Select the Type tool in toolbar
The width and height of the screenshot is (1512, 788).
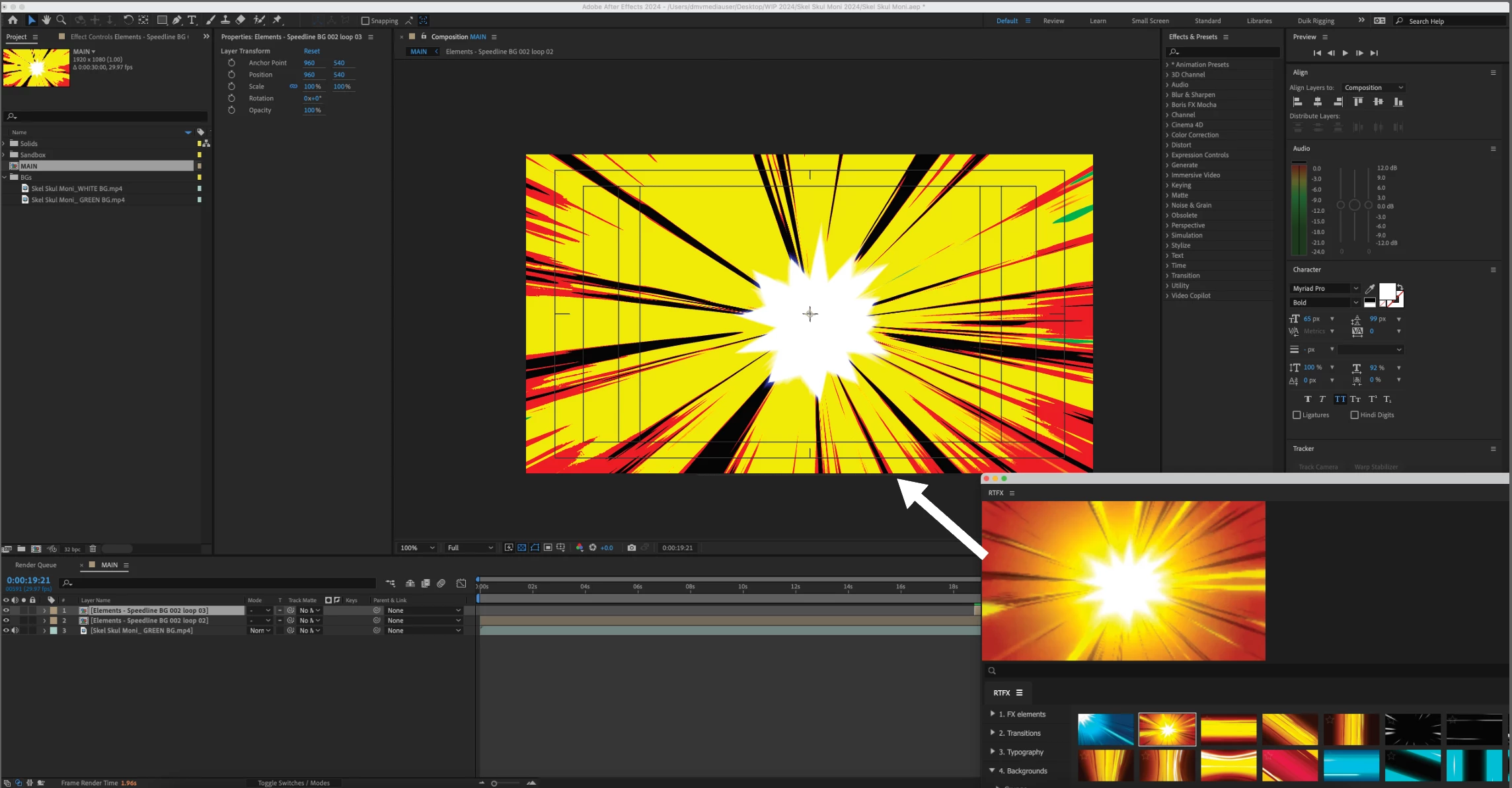point(192,20)
